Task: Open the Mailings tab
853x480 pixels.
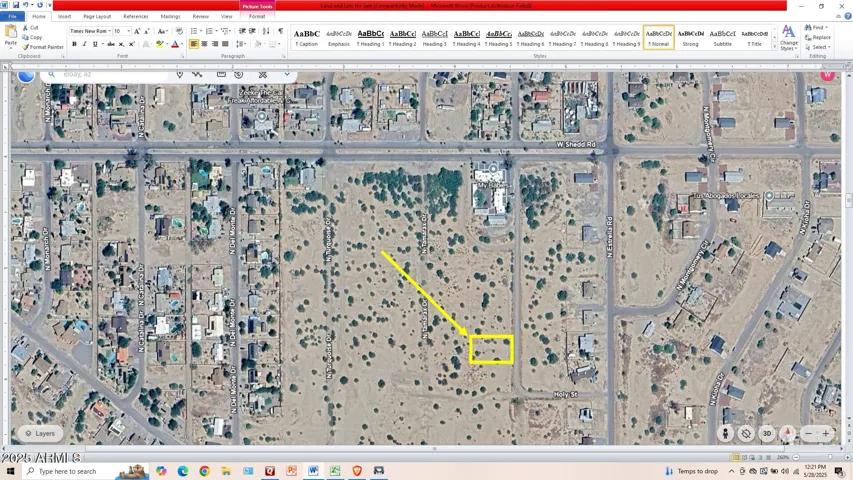Action: (x=170, y=16)
